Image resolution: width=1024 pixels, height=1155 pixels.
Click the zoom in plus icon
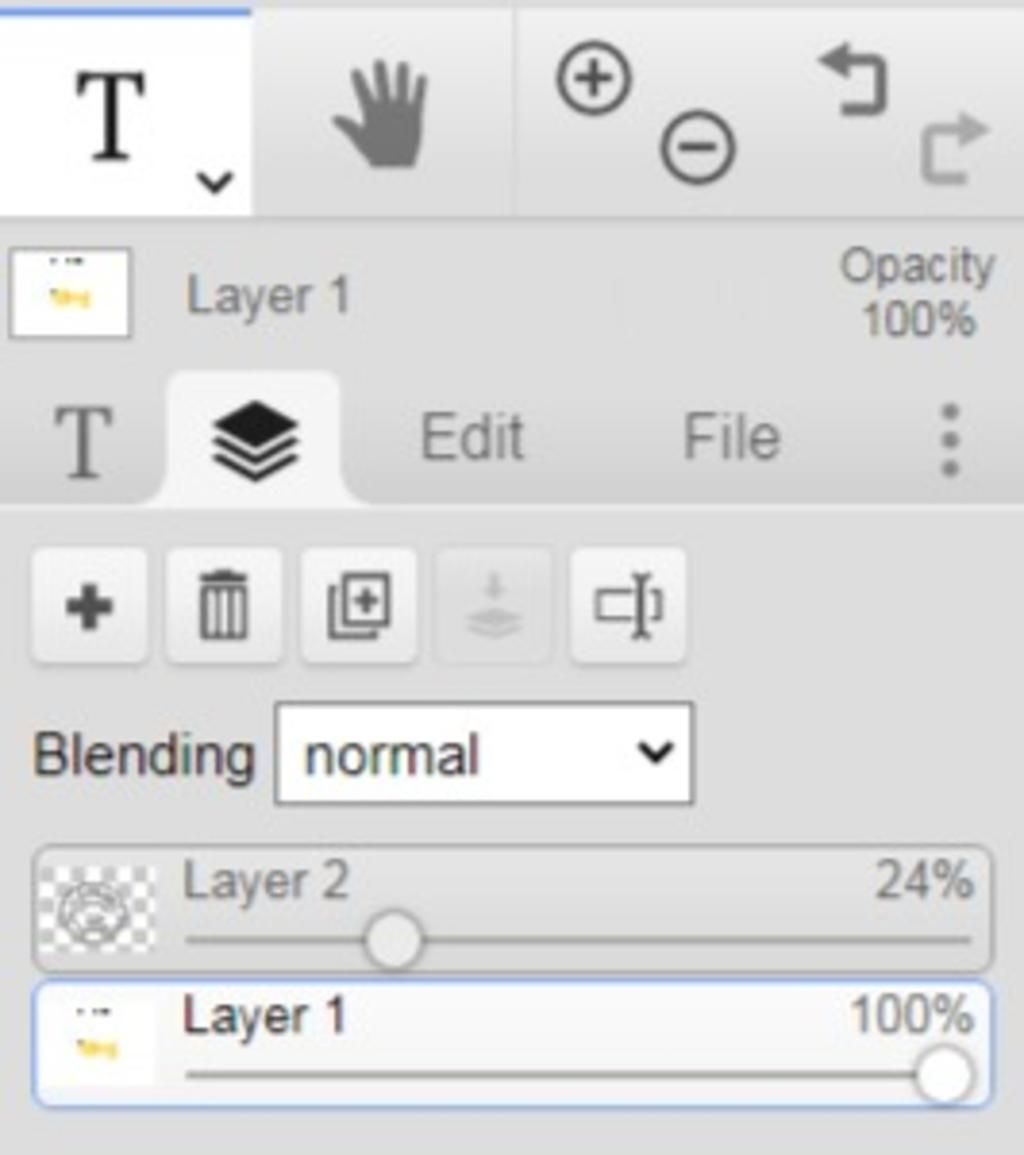[594, 77]
